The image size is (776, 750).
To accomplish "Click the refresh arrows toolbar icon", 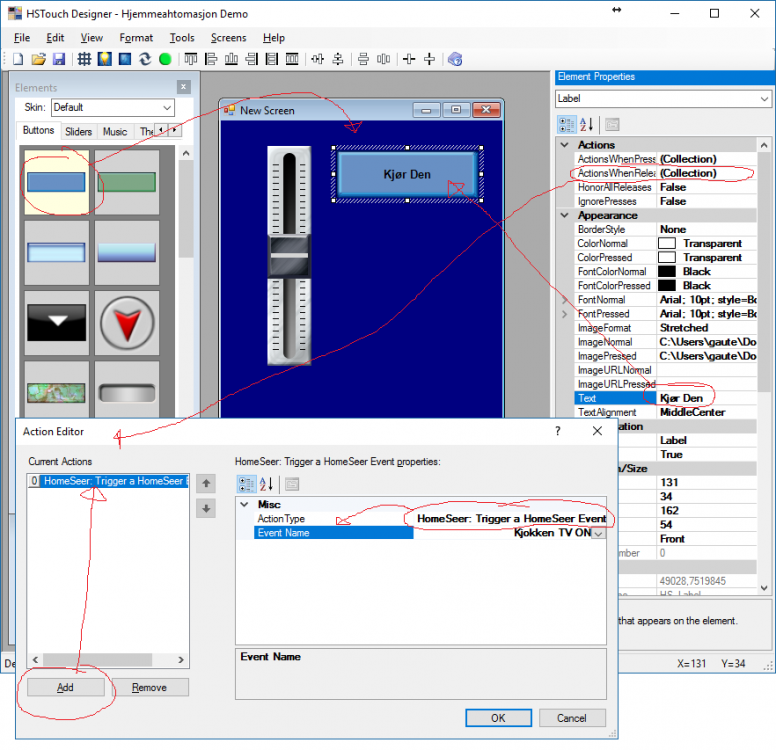I will (x=145, y=59).
